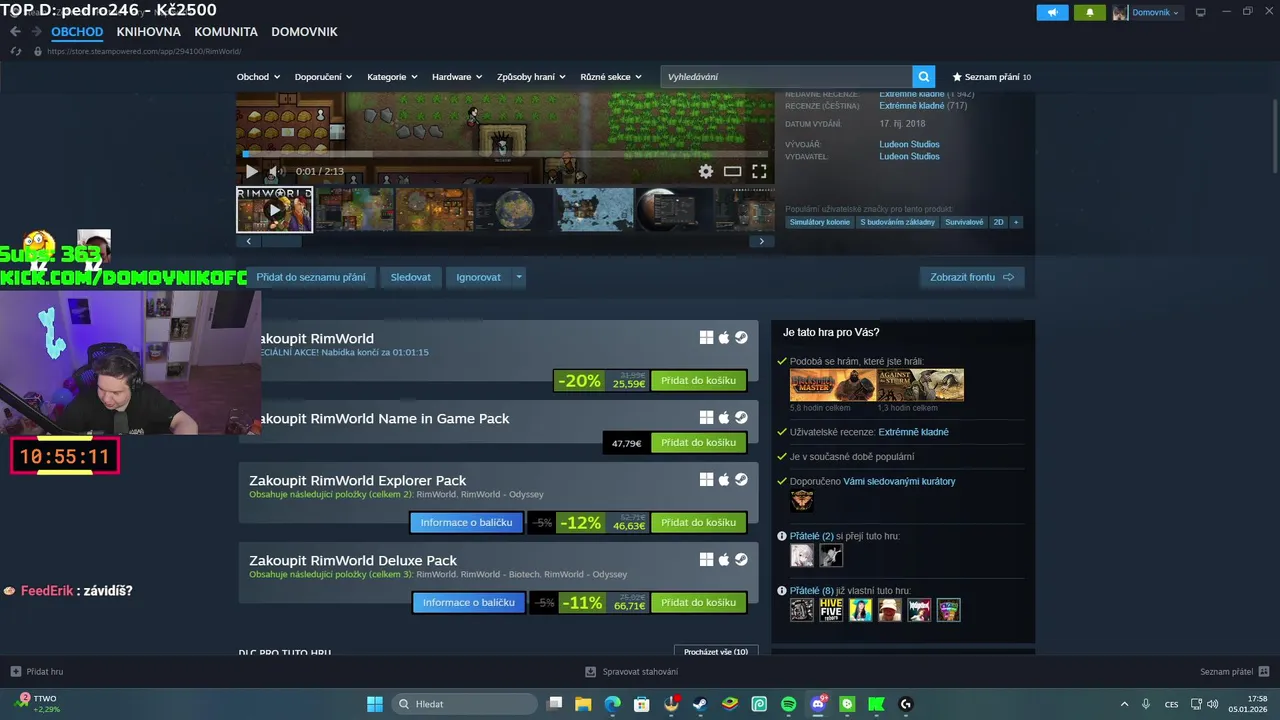Open the Různé sekce dropdown
This screenshot has height=720, width=1280.
coord(611,77)
